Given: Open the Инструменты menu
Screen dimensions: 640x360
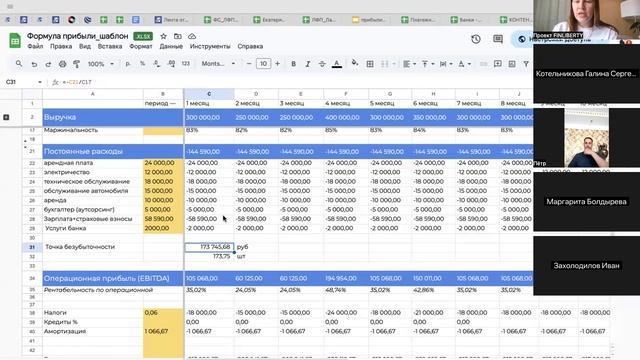Looking at the screenshot, I should point(210,46).
